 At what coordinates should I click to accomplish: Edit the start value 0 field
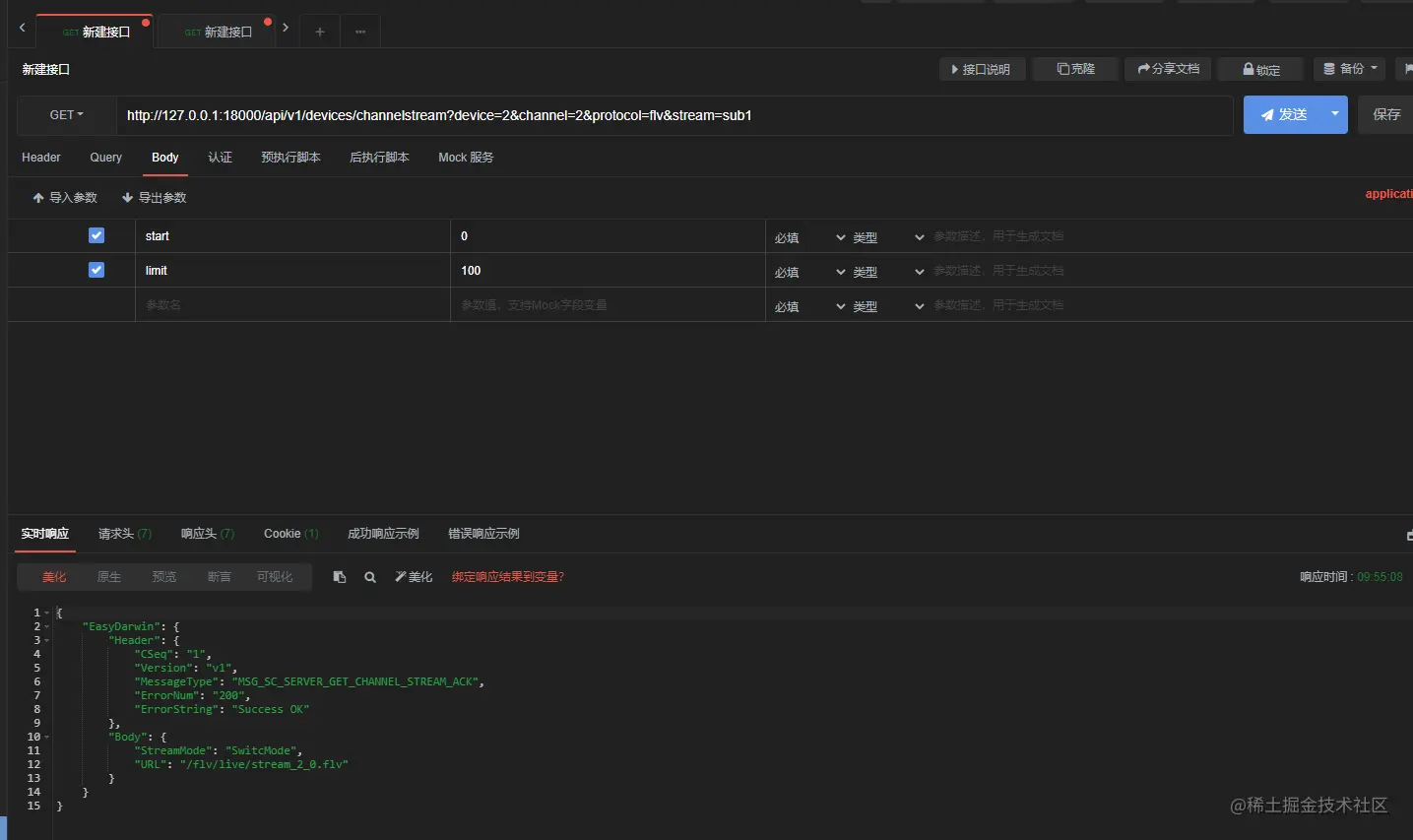click(608, 236)
